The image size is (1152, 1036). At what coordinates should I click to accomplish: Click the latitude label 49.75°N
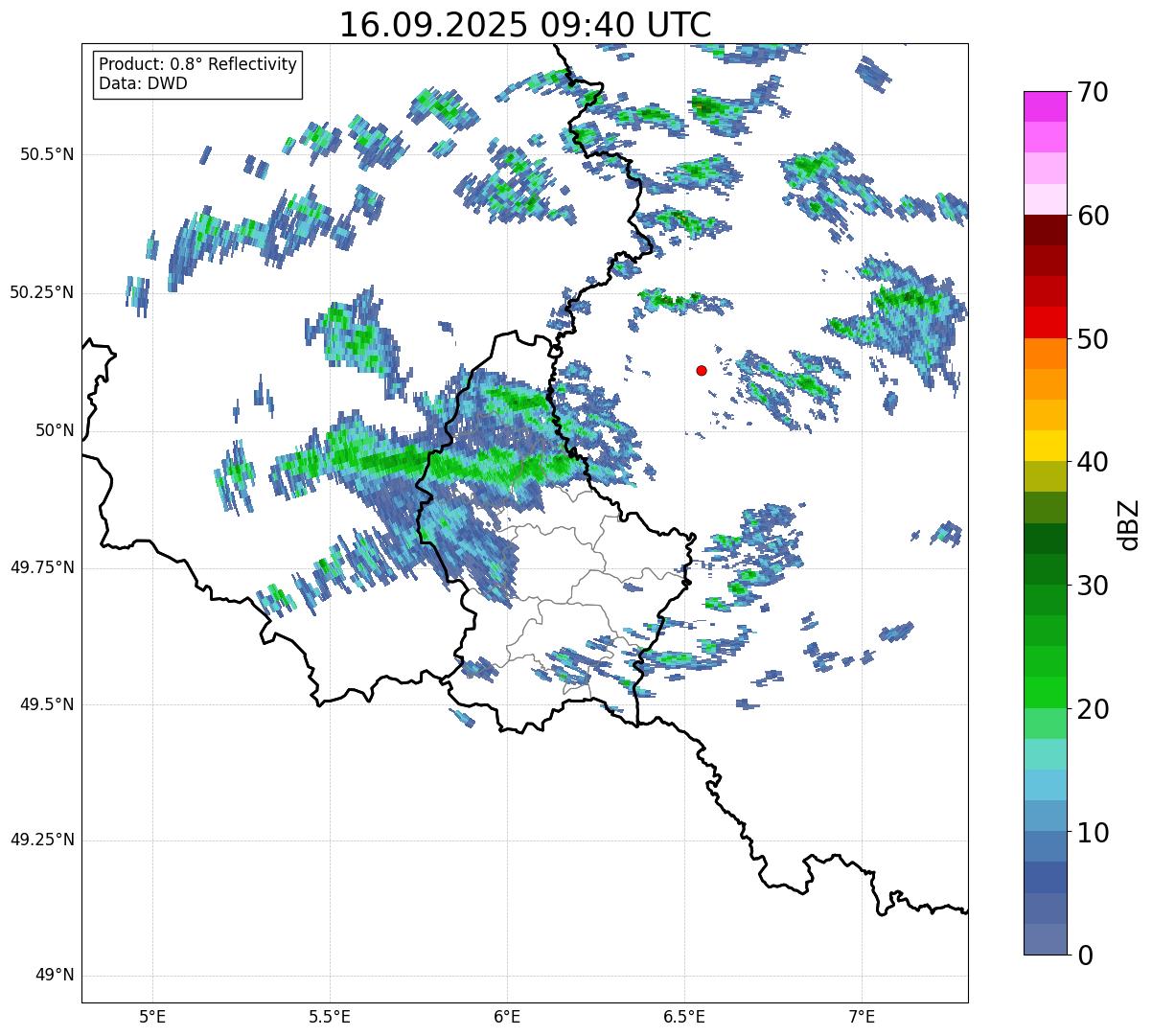coord(42,566)
